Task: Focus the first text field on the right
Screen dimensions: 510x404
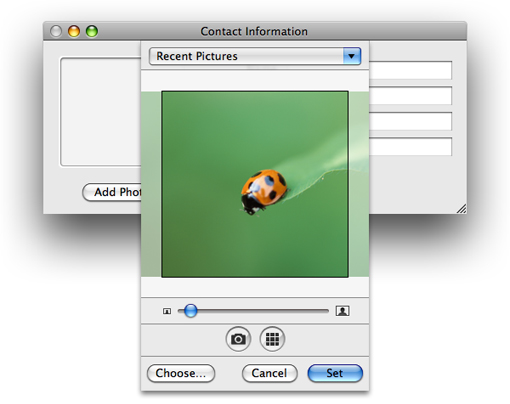Action: (410, 70)
